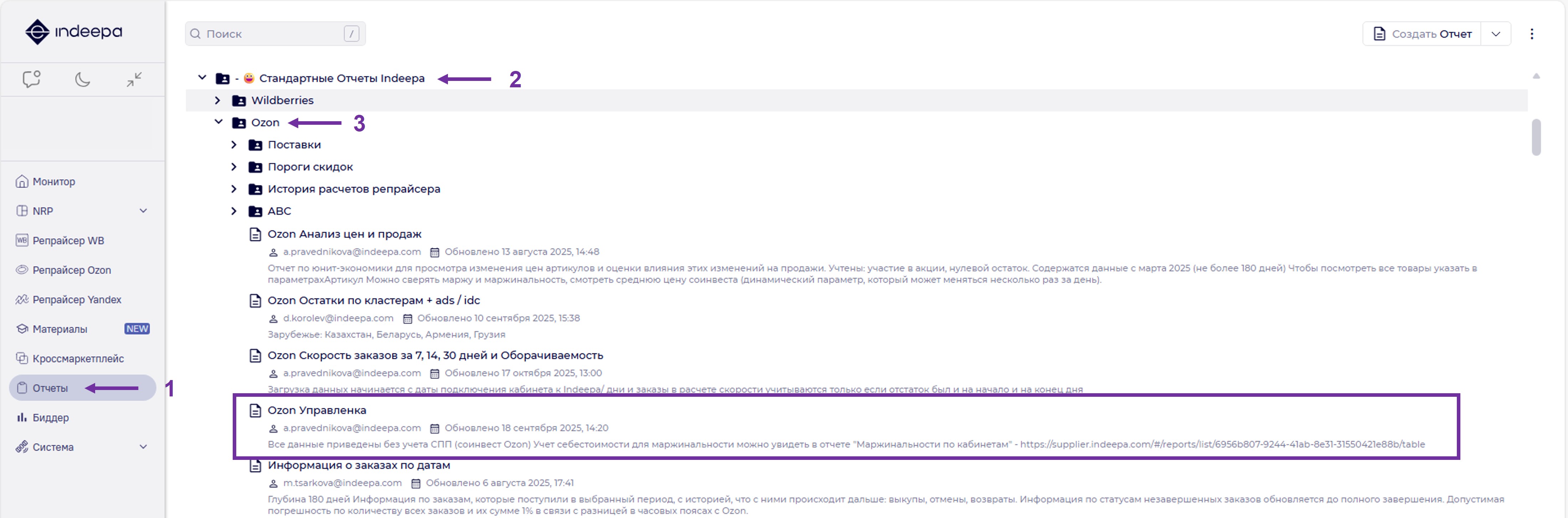This screenshot has height=518, width=1568.
Task: Collapse sidebar using the arrows icon
Action: [134, 79]
